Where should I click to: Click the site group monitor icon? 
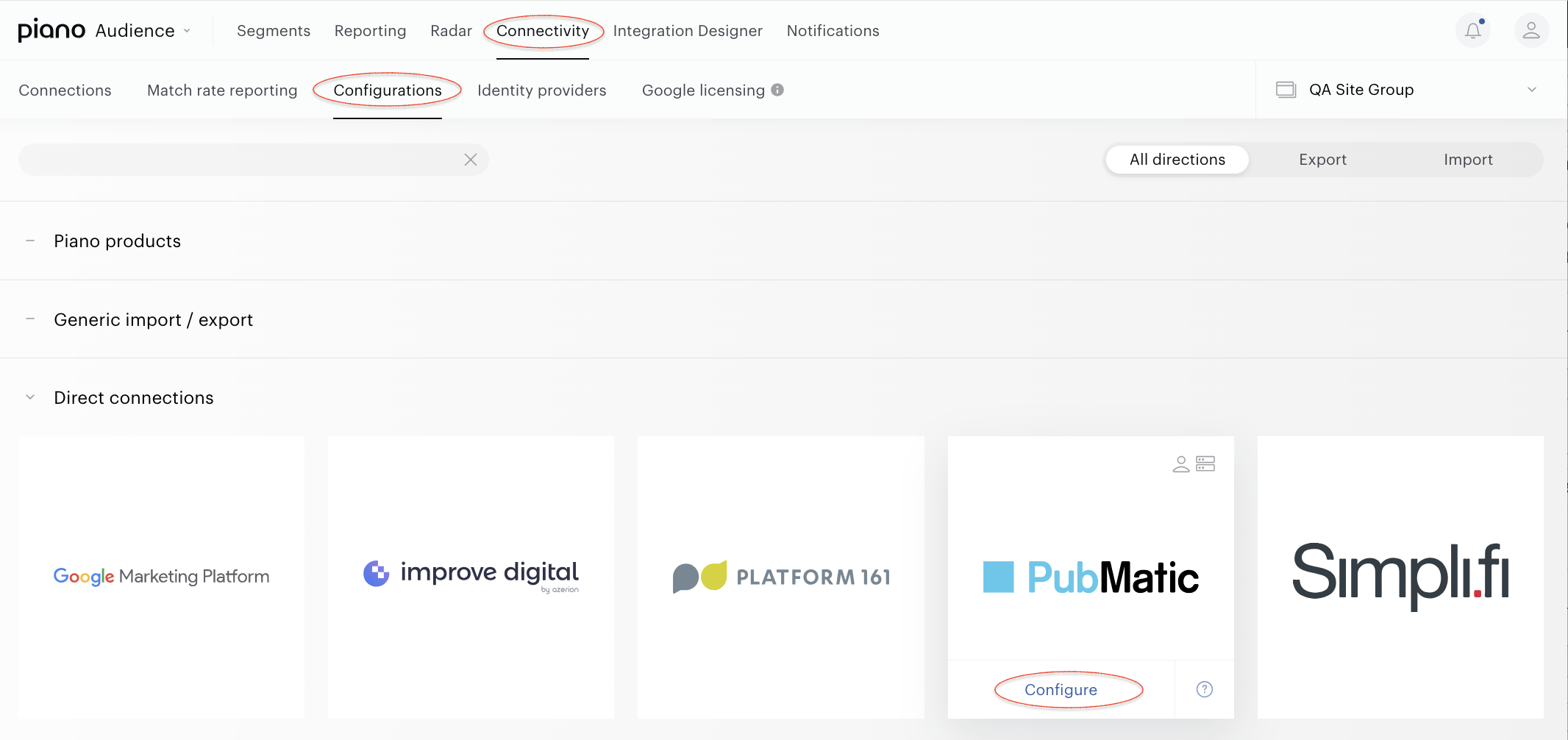point(1286,90)
